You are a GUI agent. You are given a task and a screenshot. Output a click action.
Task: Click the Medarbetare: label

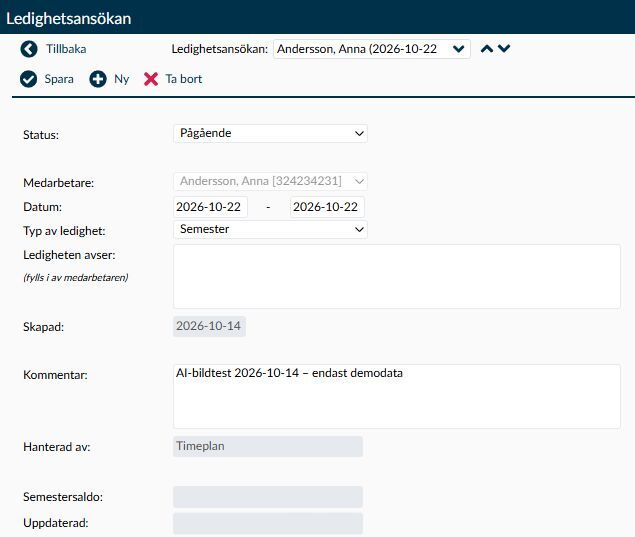click(x=59, y=183)
